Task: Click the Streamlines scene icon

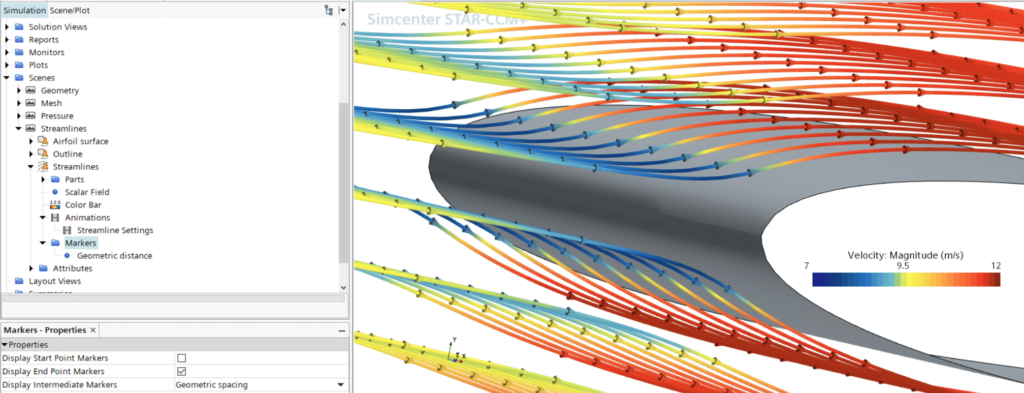Action: pyautogui.click(x=30, y=129)
